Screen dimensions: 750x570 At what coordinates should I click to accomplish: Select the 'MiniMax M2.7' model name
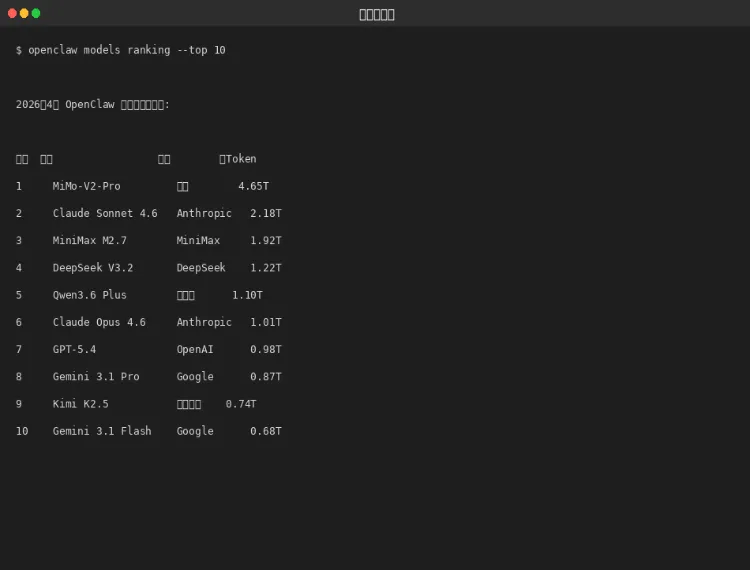click(90, 241)
